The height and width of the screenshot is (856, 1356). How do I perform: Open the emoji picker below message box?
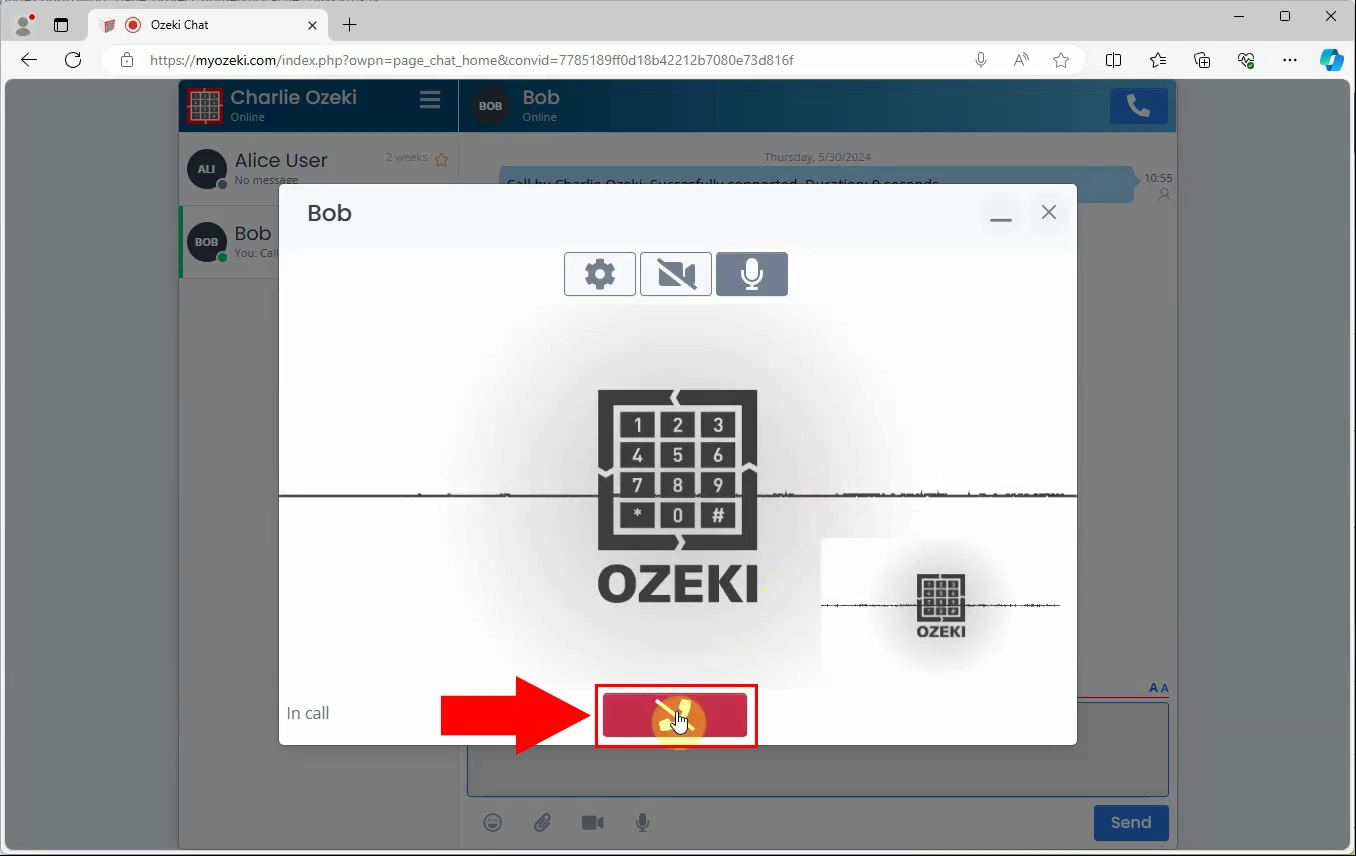pyautogui.click(x=493, y=823)
